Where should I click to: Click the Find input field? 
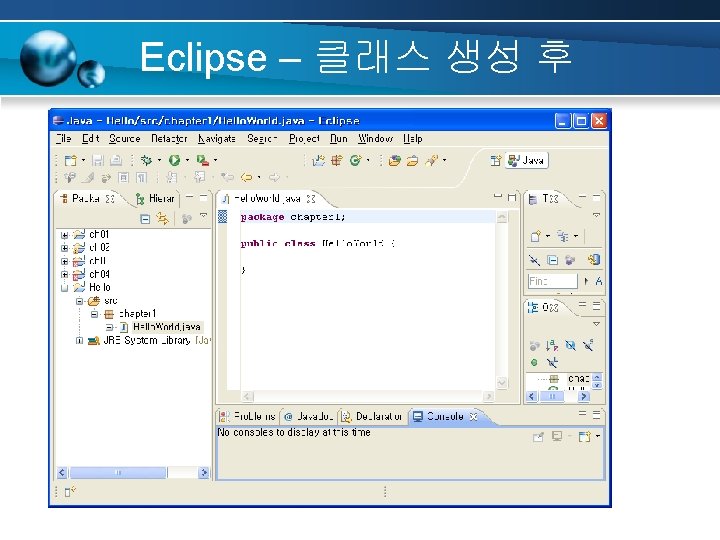[552, 281]
